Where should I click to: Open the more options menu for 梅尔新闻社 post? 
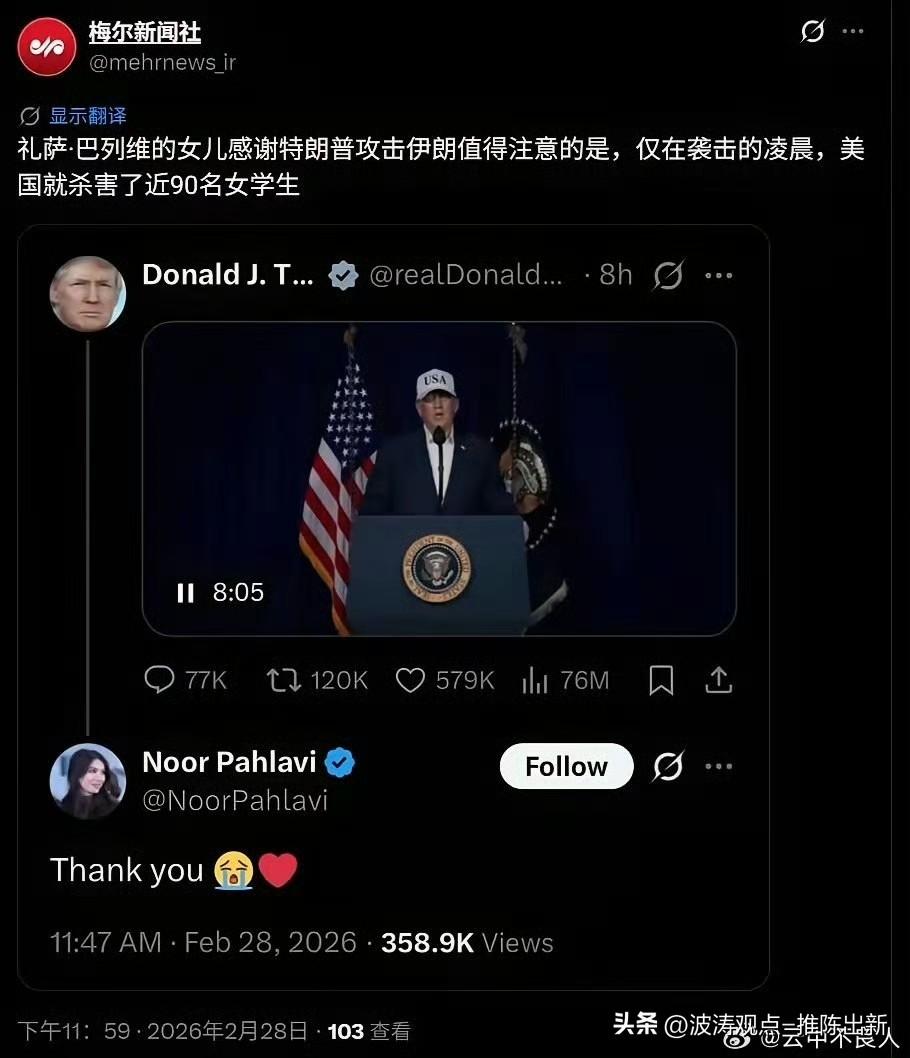point(853,31)
